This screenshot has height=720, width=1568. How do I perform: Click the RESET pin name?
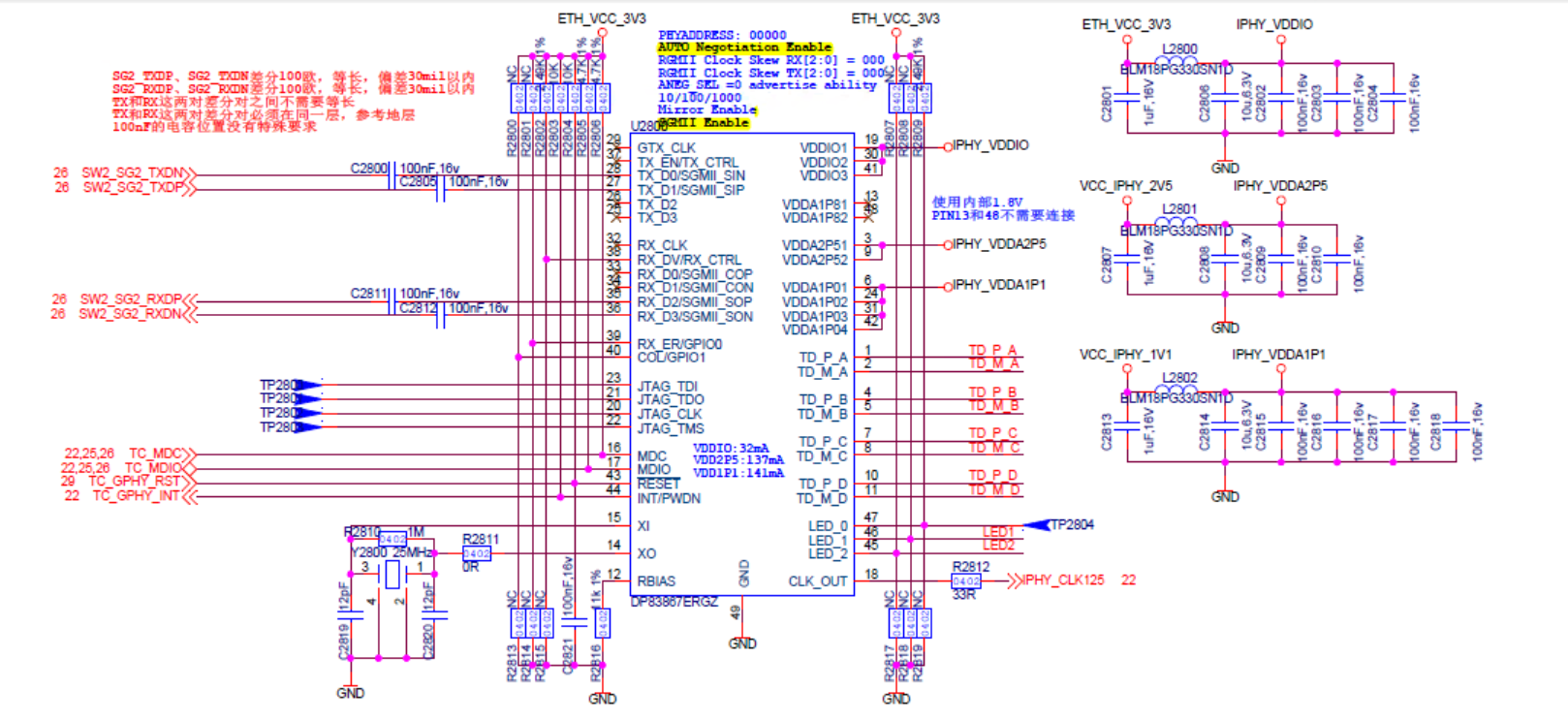pyautogui.click(x=659, y=484)
